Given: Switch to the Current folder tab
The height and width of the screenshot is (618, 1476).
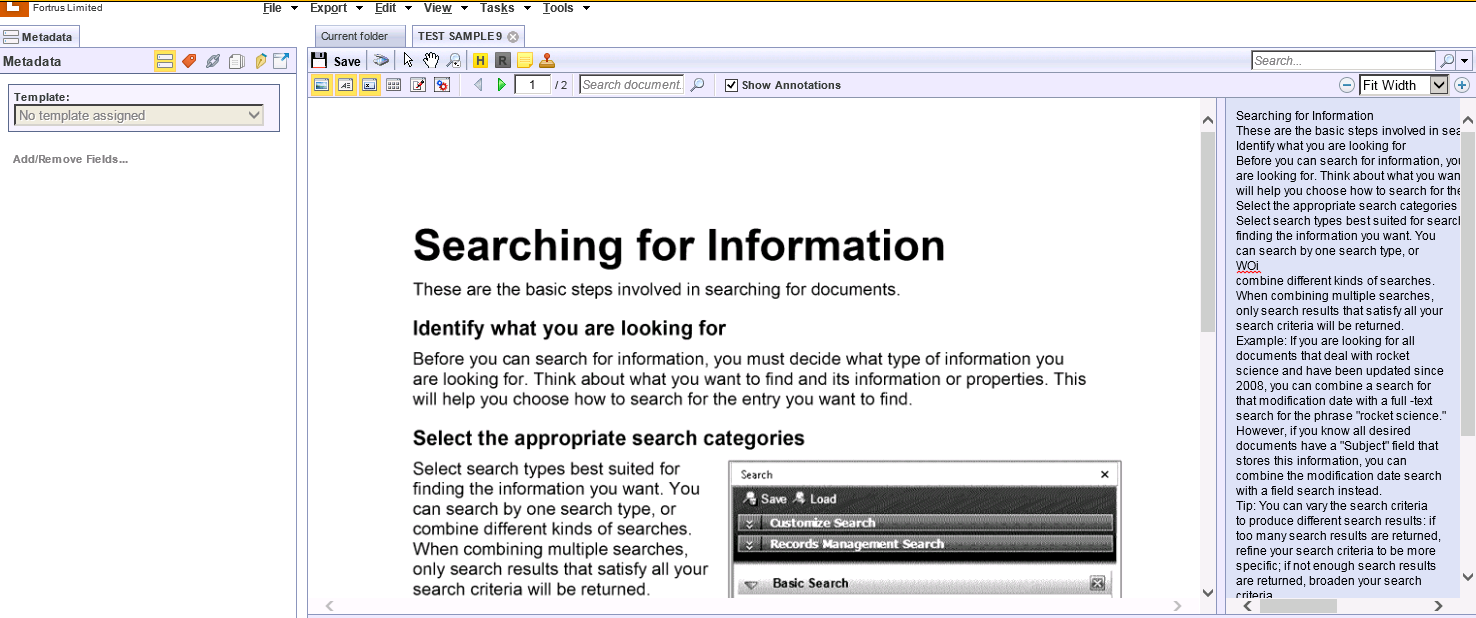Looking at the screenshot, I should click(354, 36).
